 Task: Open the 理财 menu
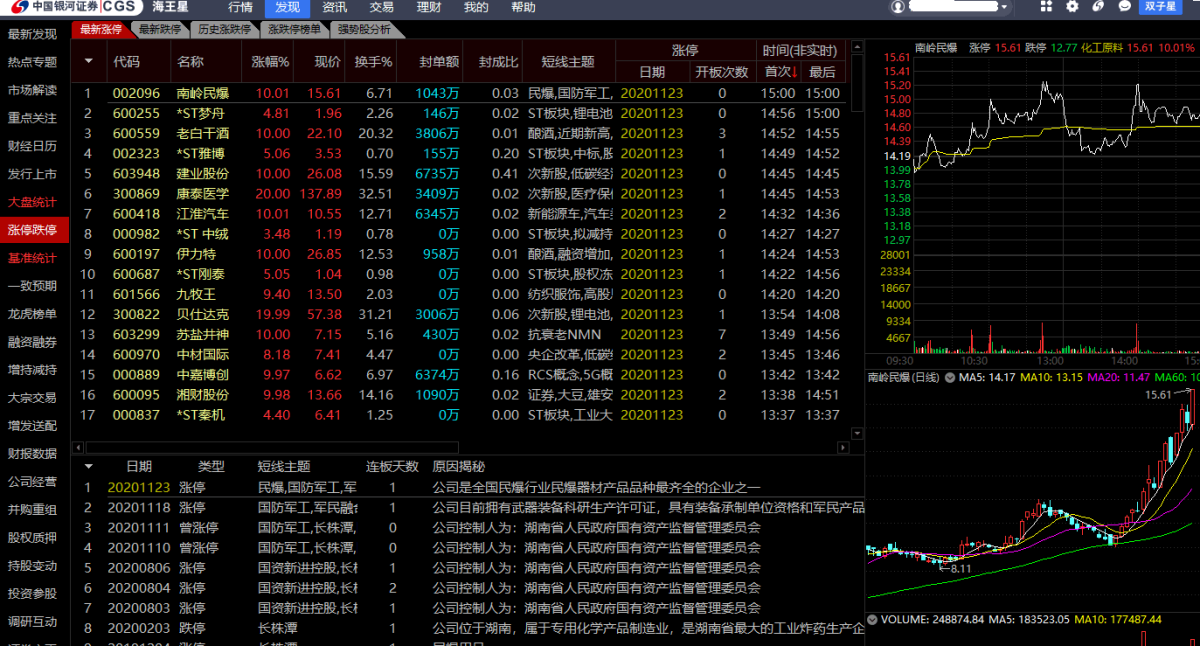[428, 7]
